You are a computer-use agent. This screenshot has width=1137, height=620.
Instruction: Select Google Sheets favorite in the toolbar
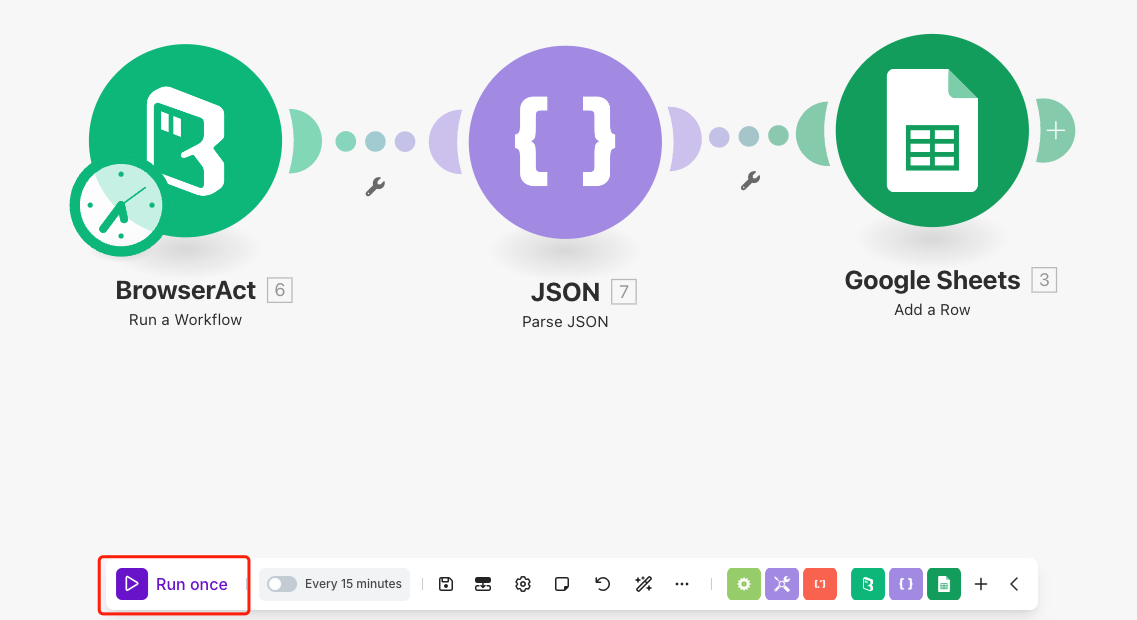tap(944, 584)
